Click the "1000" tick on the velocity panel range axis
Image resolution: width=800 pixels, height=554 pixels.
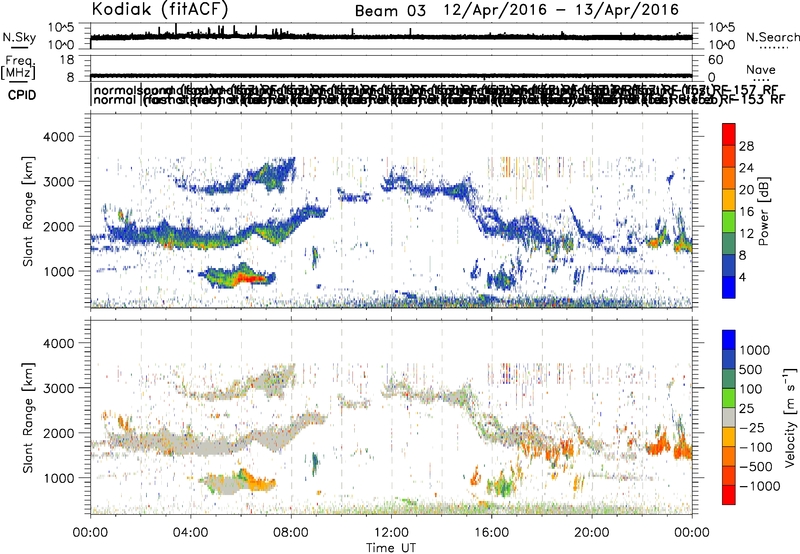click(58, 478)
